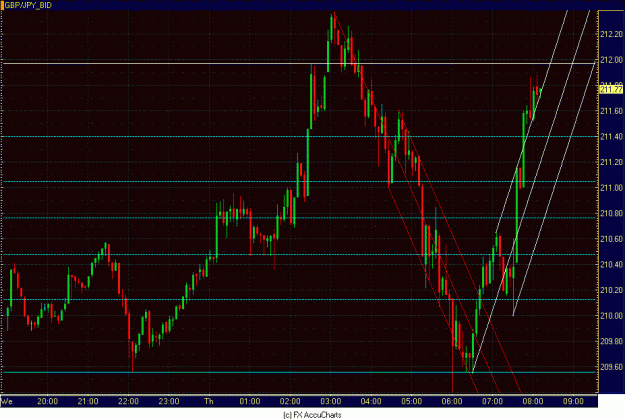
Task: Click the 210.40 price axis label
Action: point(611,264)
